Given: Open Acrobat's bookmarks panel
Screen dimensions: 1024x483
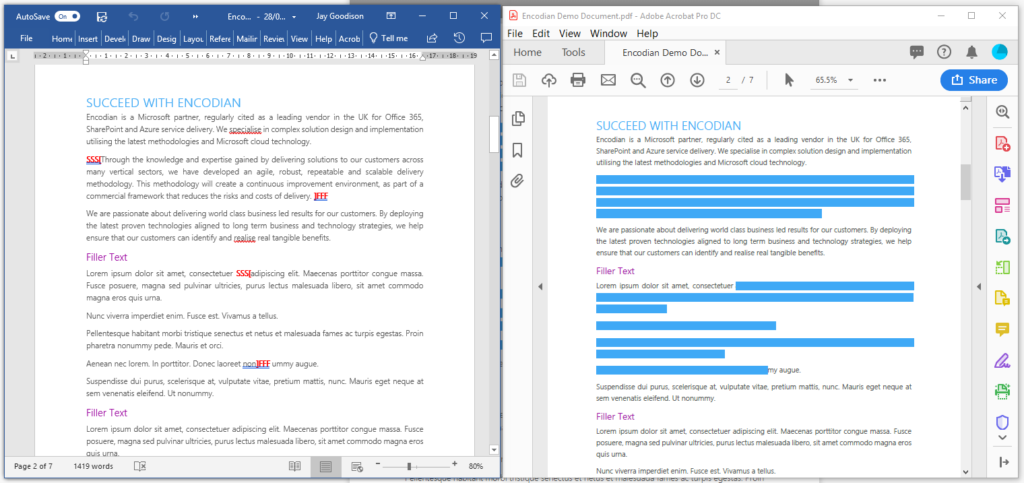Looking at the screenshot, I should (518, 150).
